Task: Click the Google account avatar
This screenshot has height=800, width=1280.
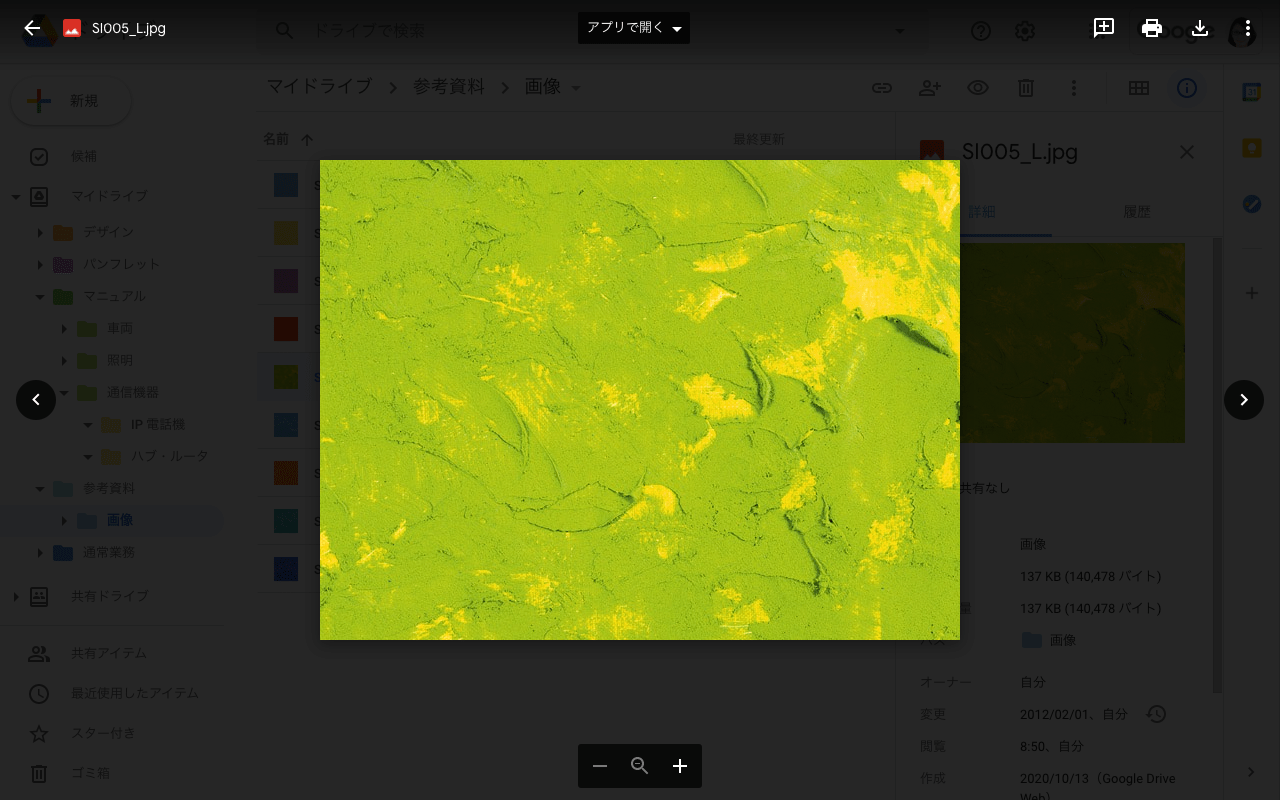Action: tap(1243, 31)
